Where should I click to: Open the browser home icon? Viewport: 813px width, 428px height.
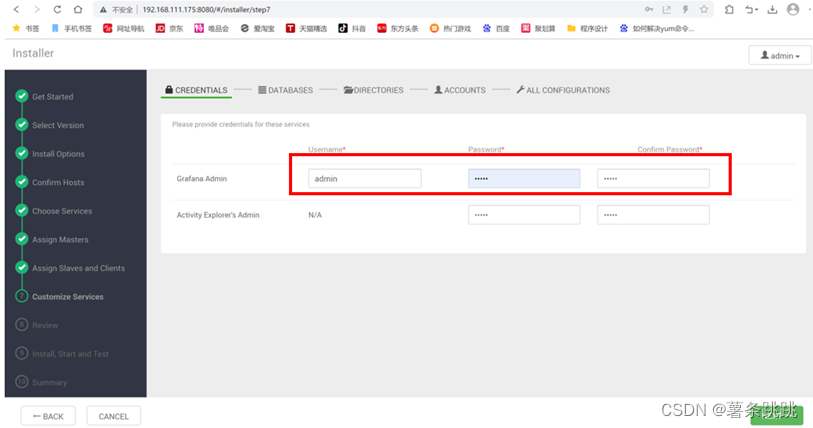point(78,9)
